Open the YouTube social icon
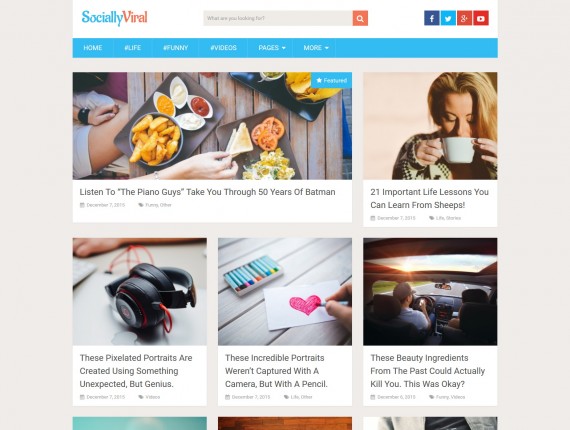Image resolution: width=570 pixels, height=430 pixels. 481,18
